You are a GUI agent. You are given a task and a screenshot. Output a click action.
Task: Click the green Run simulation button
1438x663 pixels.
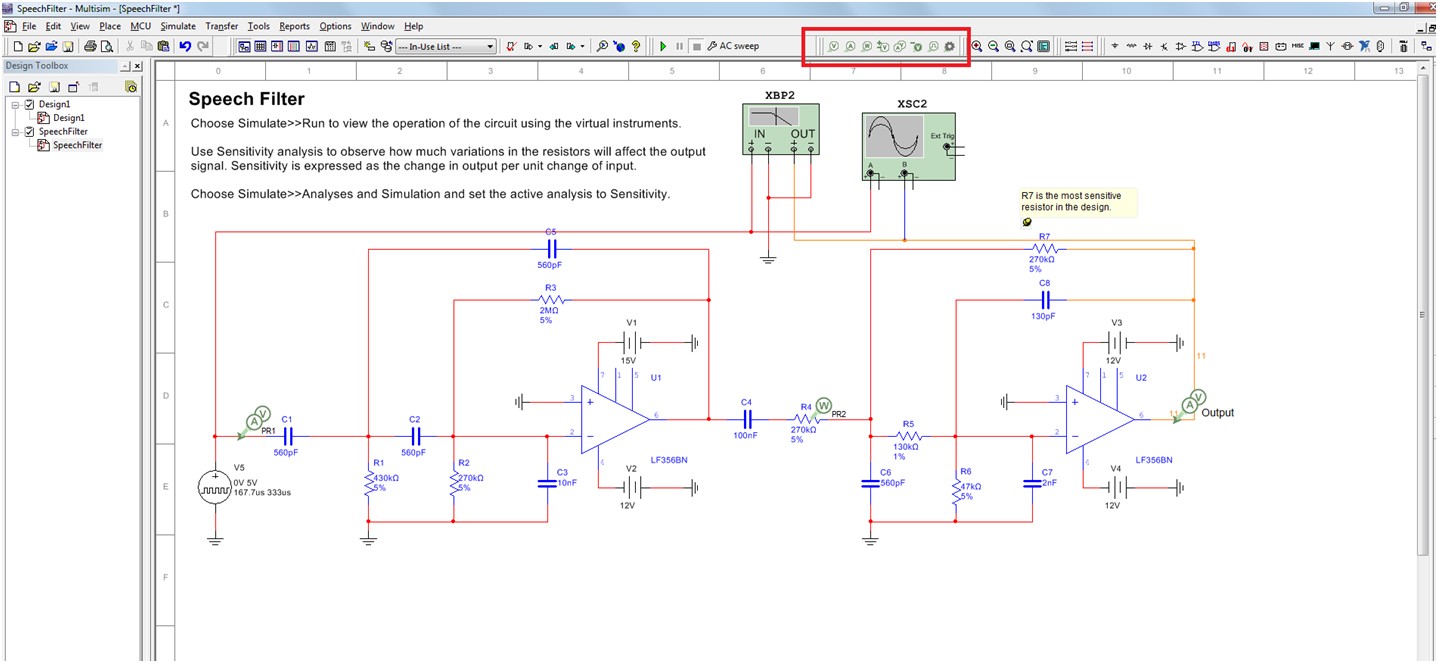point(663,46)
